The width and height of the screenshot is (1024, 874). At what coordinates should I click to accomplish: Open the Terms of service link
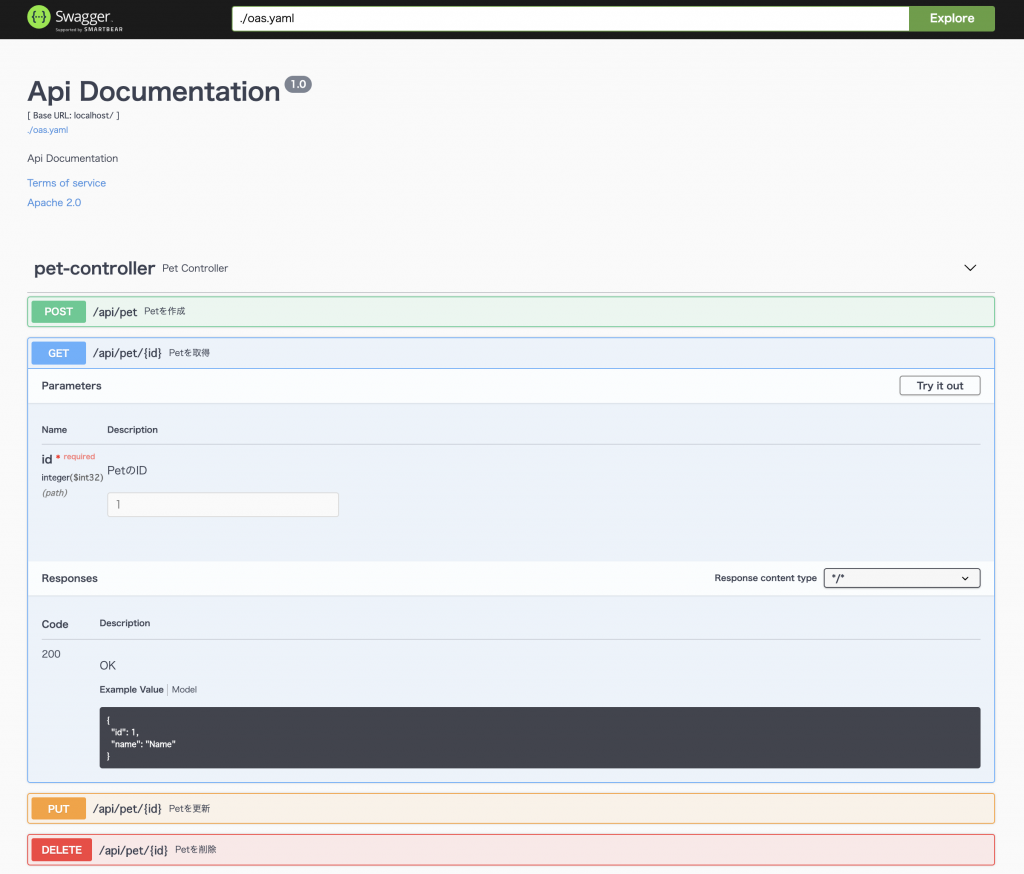click(x=66, y=183)
